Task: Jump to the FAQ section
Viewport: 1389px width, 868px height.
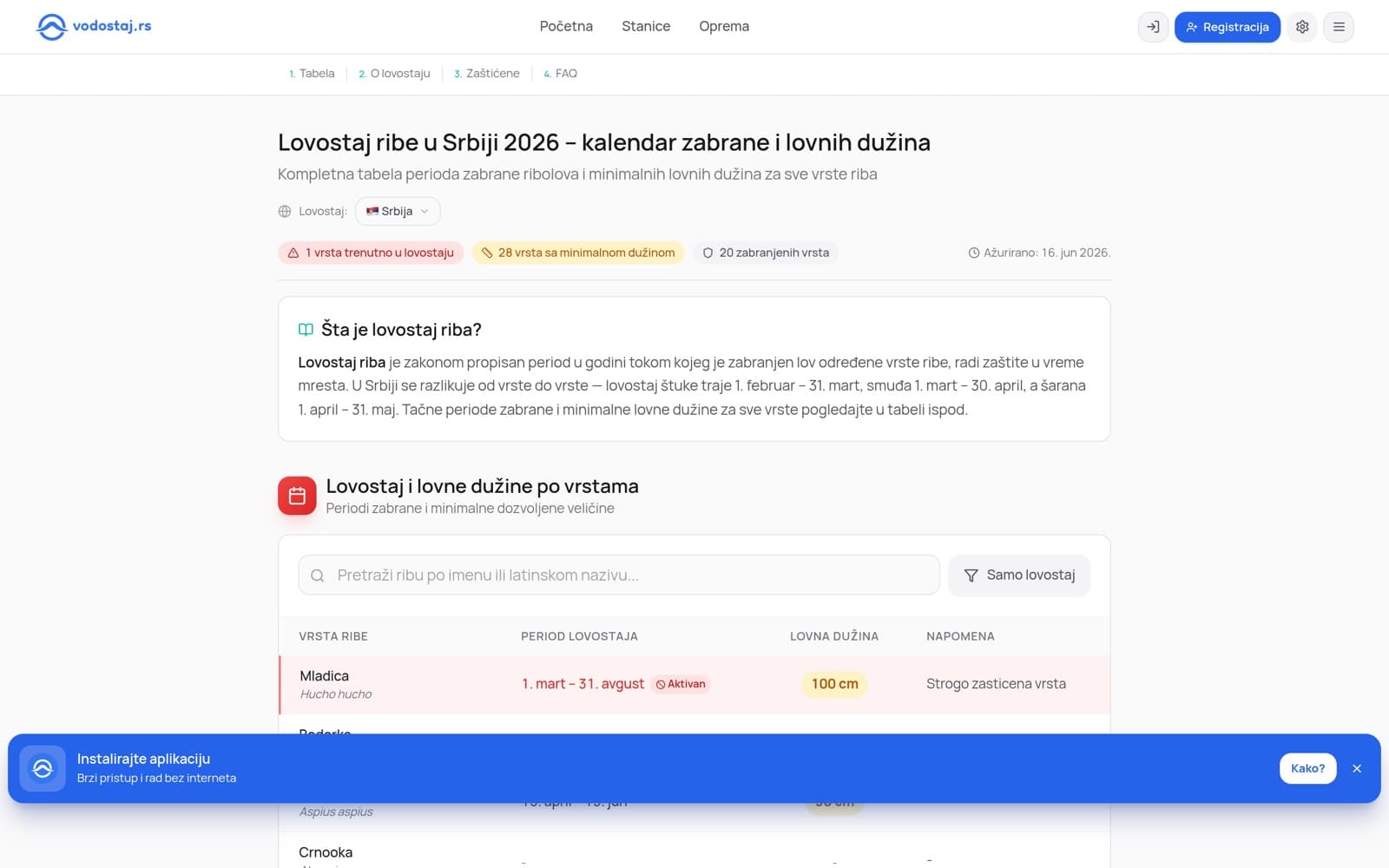Action: (x=560, y=74)
